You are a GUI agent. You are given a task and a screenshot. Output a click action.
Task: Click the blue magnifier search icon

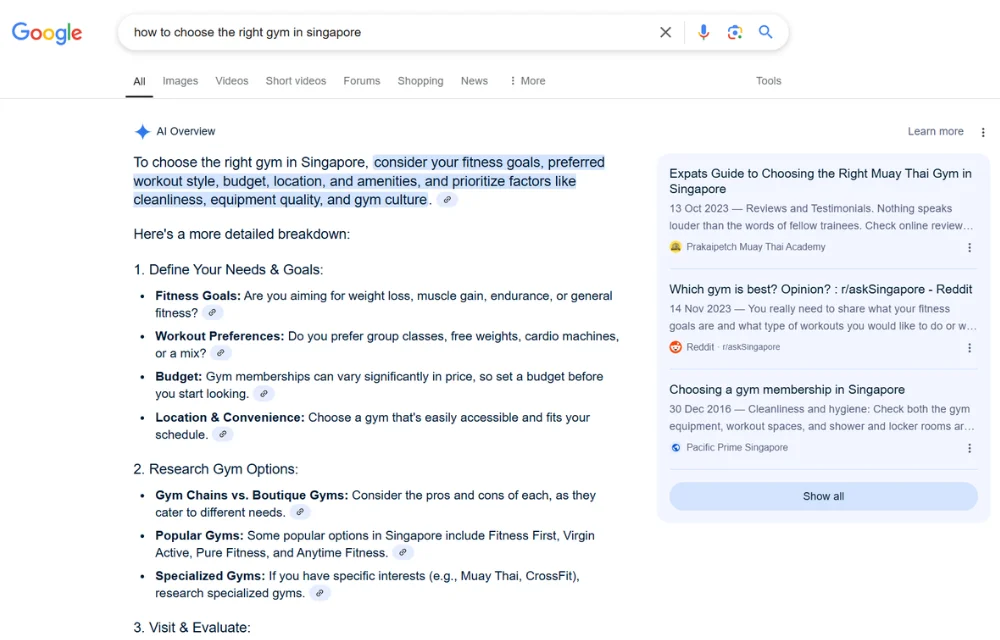pyautogui.click(x=766, y=32)
